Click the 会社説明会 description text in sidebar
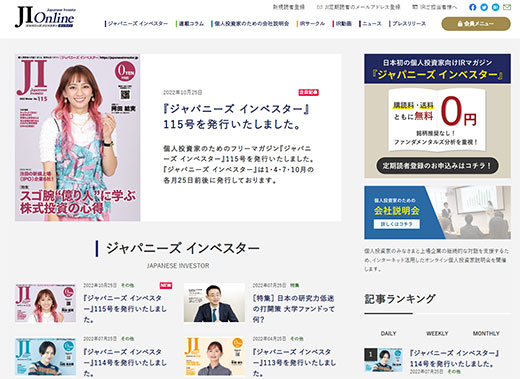 point(437,260)
